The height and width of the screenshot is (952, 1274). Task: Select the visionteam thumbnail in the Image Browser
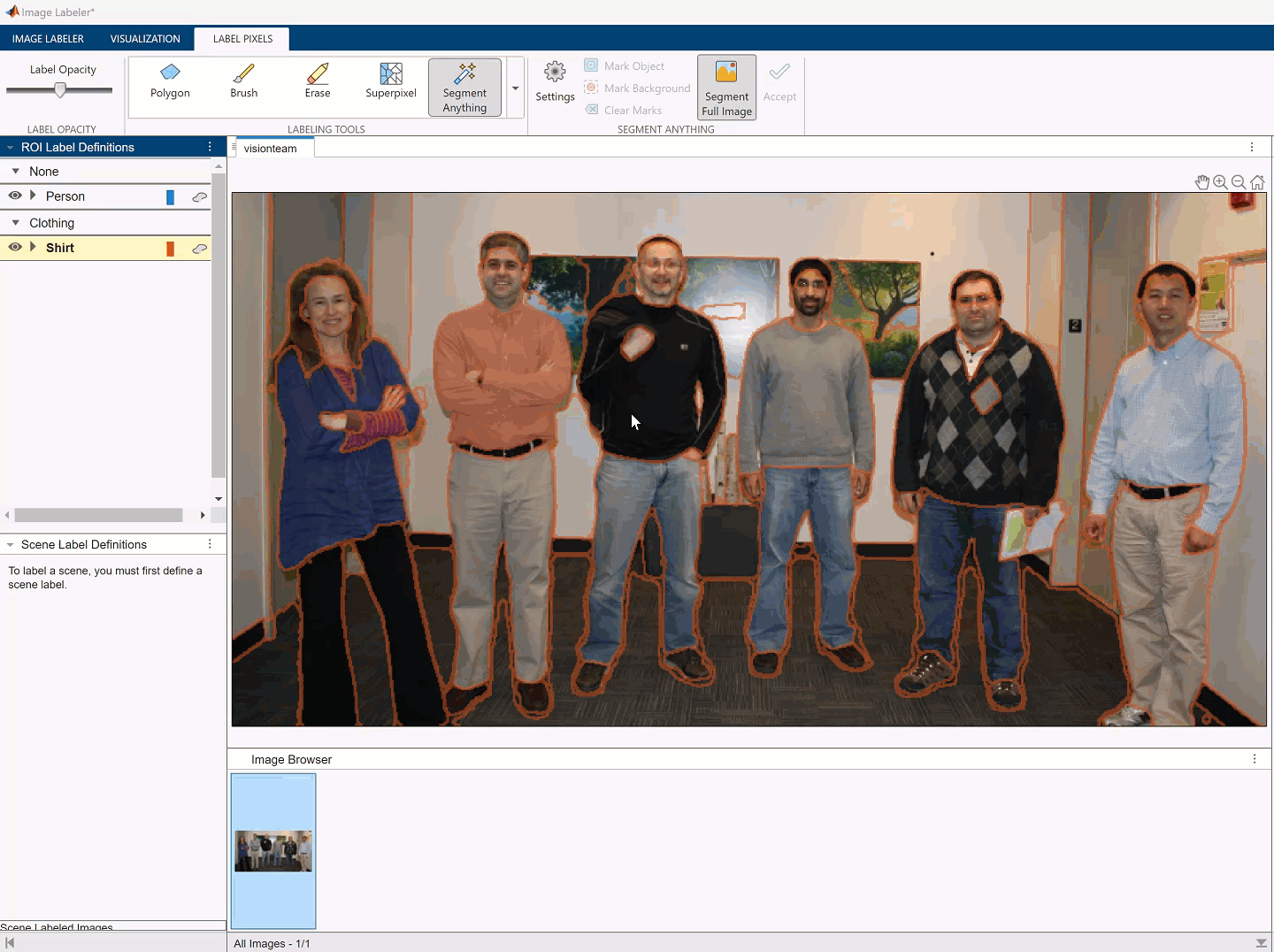(x=272, y=851)
